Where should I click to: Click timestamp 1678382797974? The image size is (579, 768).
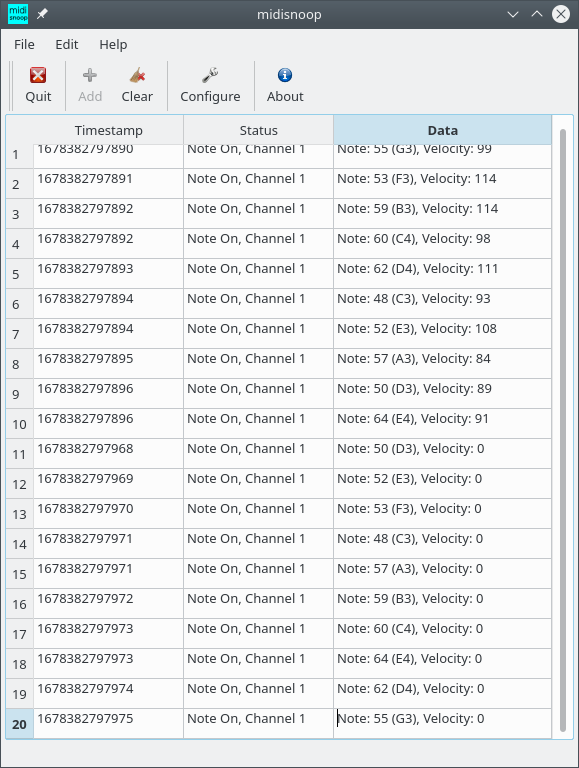109,694
